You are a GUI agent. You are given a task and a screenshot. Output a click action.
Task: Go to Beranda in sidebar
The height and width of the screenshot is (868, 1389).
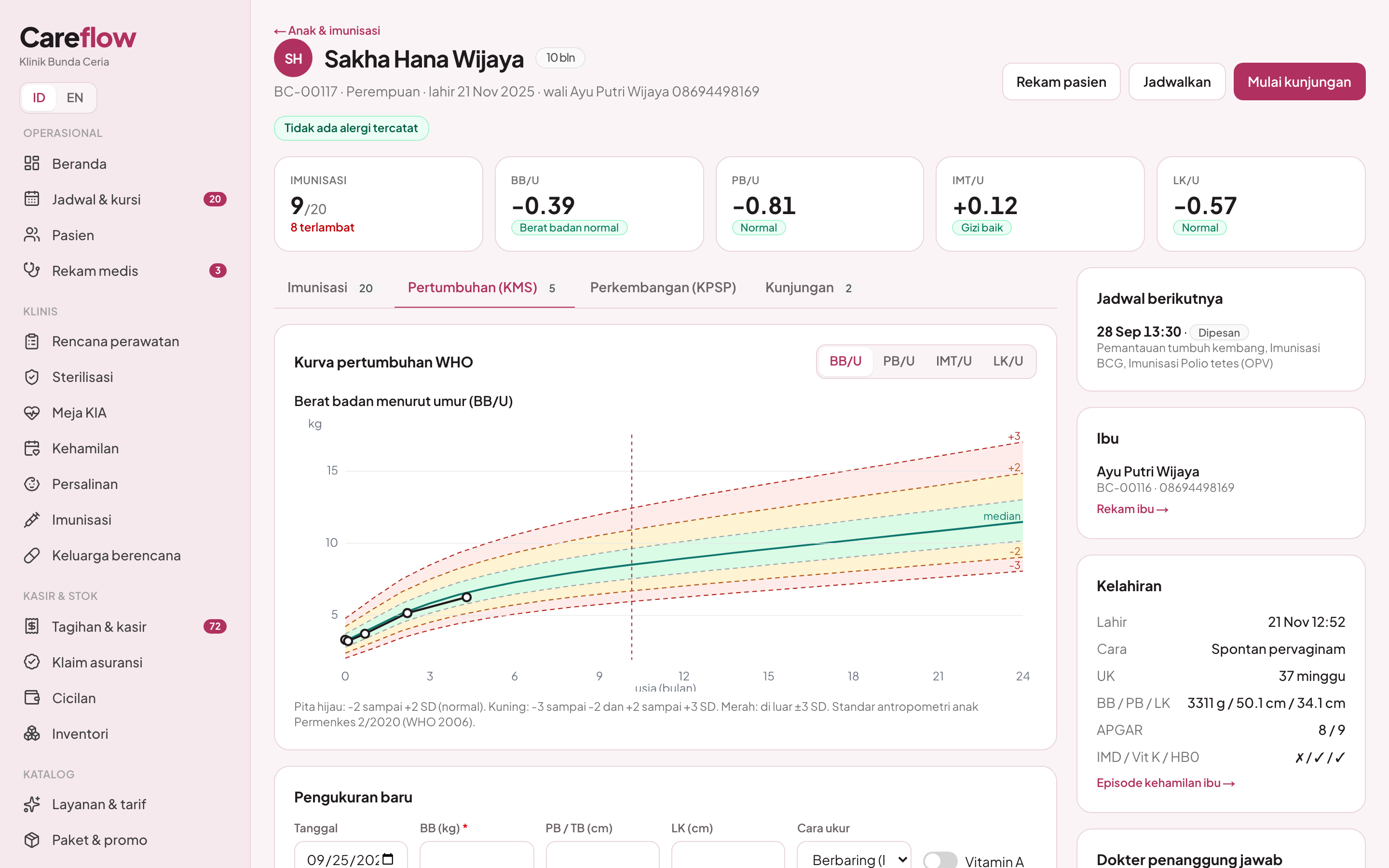[x=124, y=163]
